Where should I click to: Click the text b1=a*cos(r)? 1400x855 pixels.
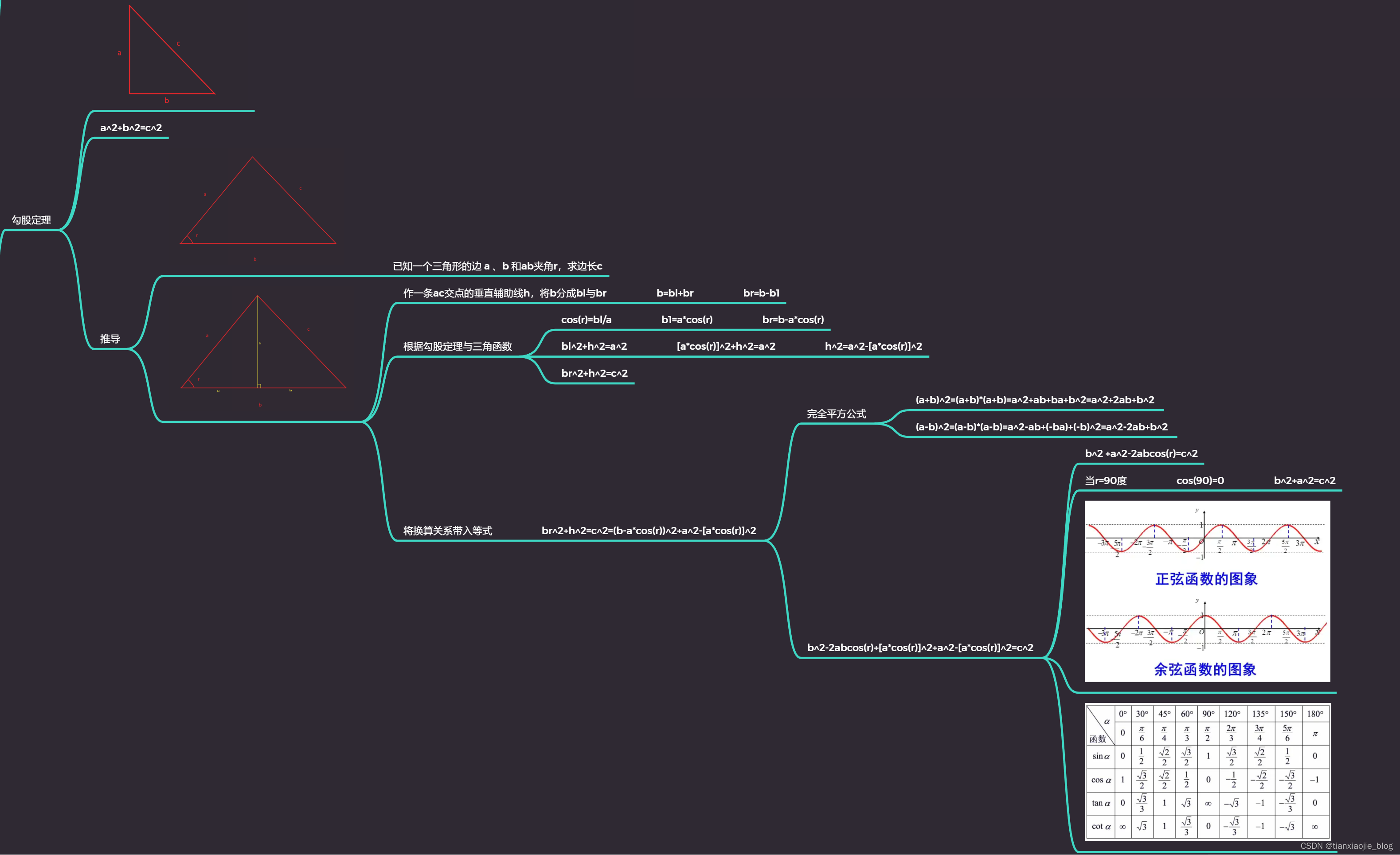[x=687, y=320]
